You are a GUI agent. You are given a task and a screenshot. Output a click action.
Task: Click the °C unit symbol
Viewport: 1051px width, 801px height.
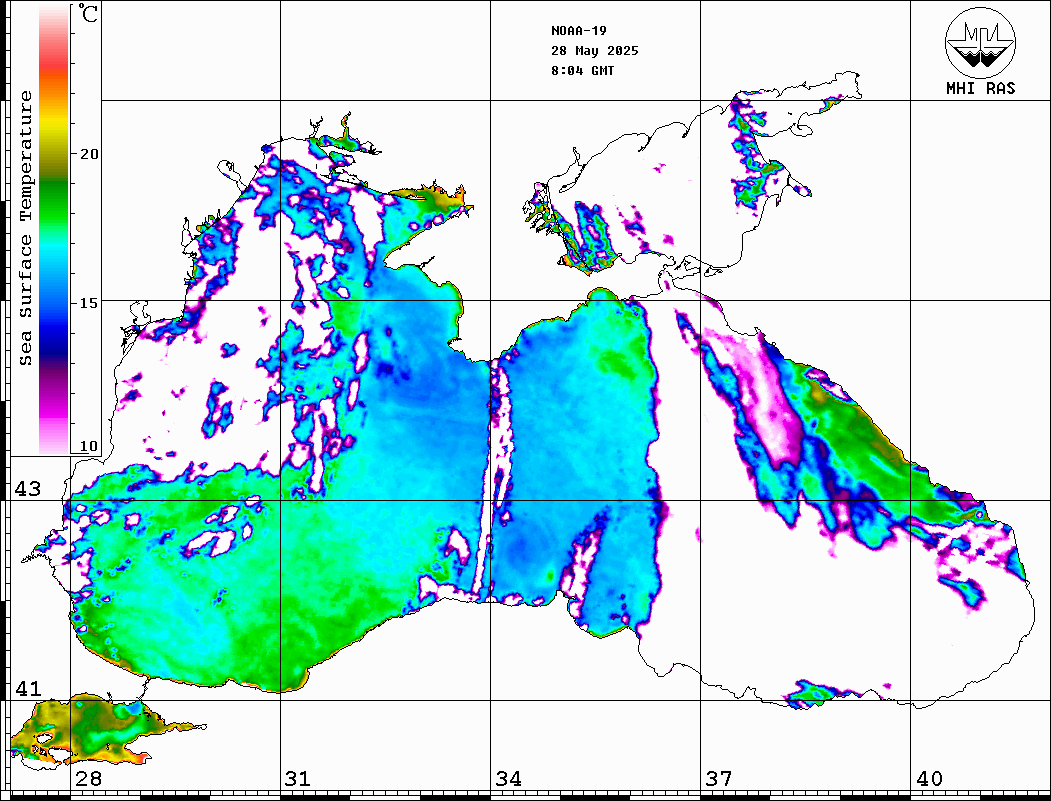pos(88,13)
